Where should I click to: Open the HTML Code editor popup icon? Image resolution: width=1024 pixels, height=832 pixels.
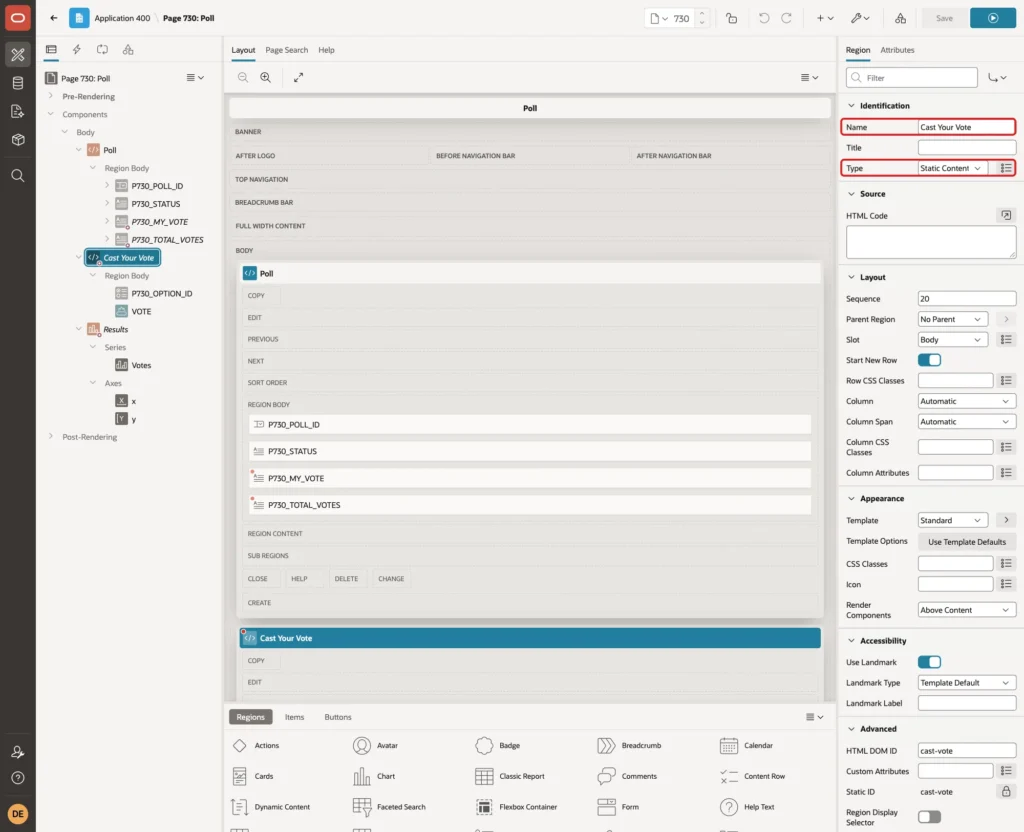(x=1006, y=216)
